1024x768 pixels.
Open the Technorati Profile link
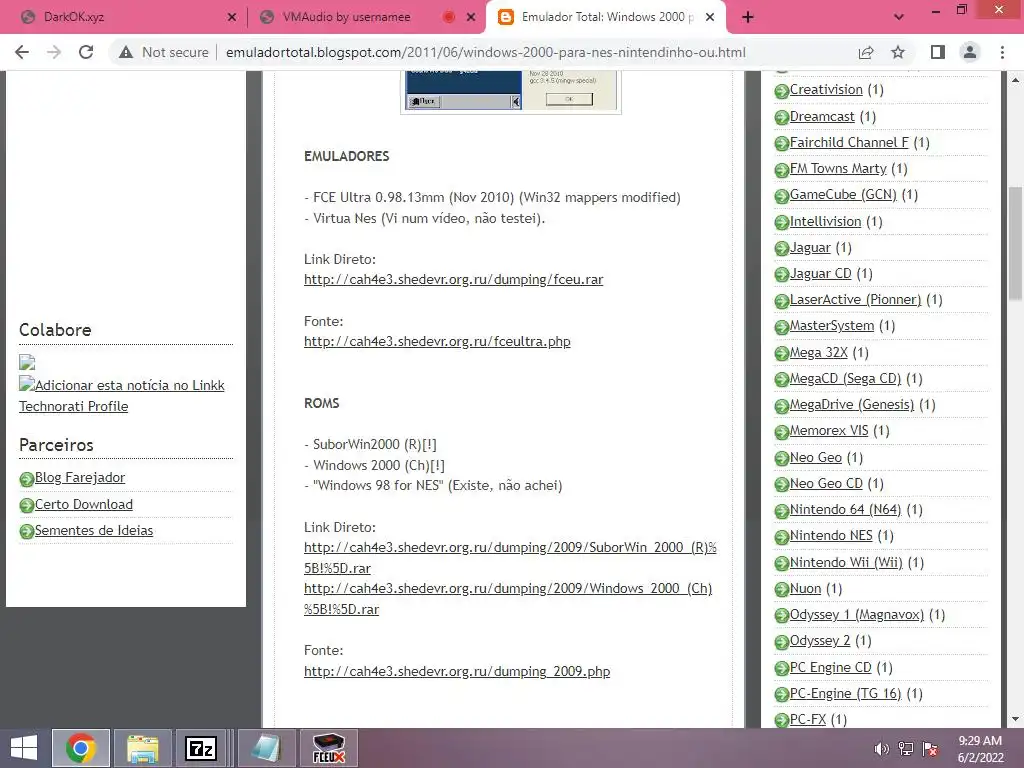click(x=73, y=406)
